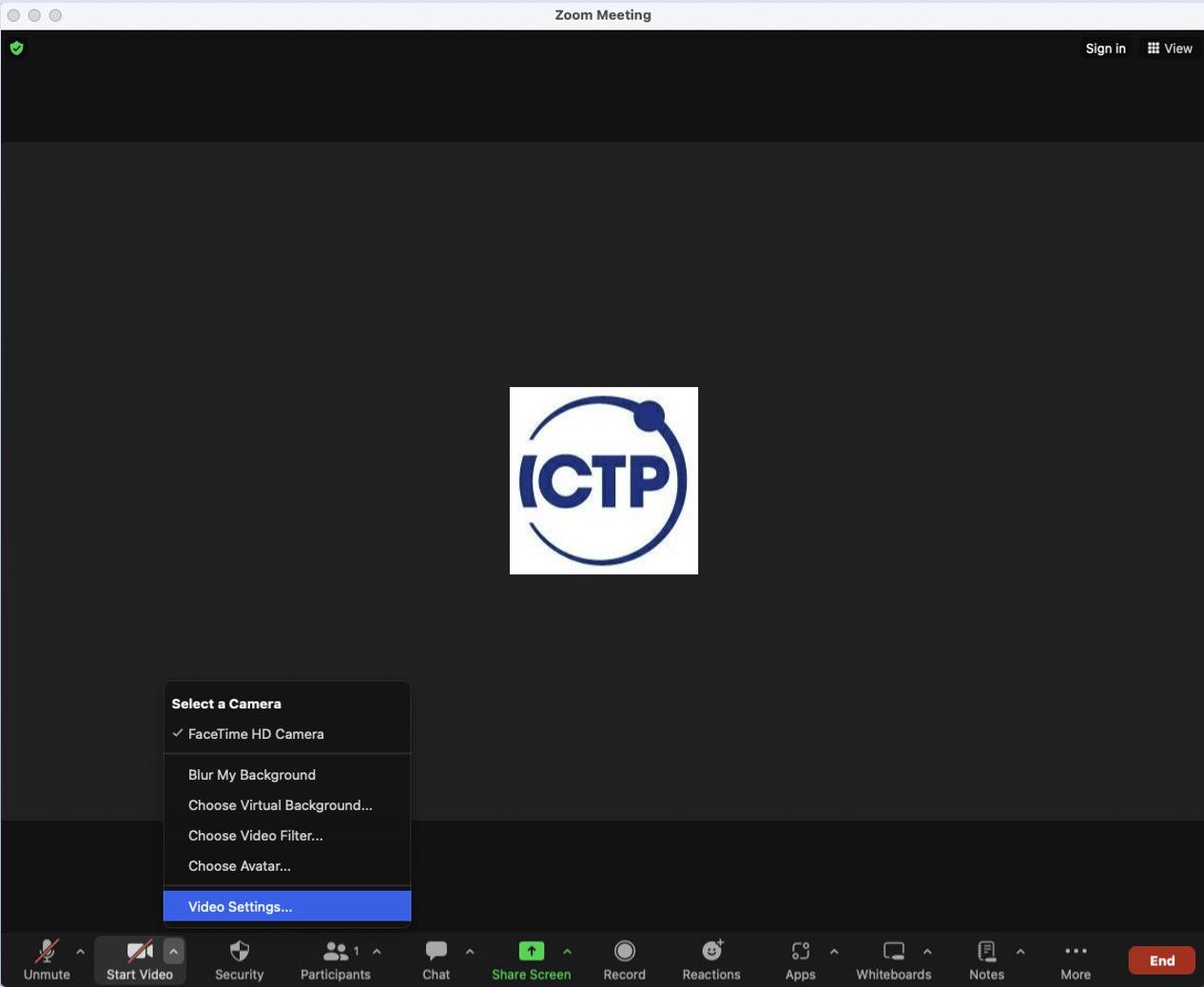Click the green Share Screen icon
This screenshot has height=987, width=1204.
[x=531, y=951]
